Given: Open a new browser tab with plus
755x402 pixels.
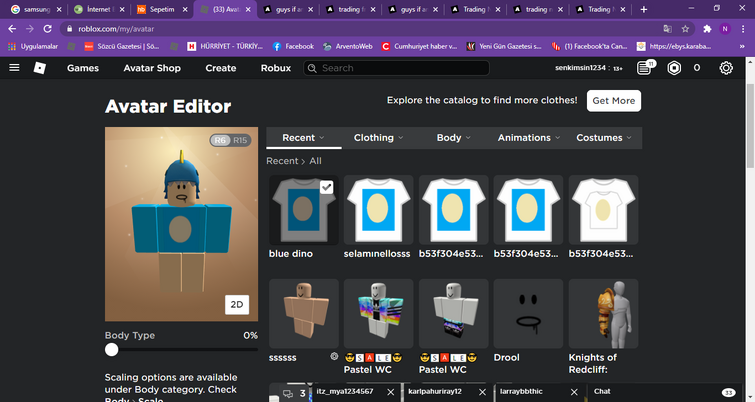Looking at the screenshot, I should click(x=644, y=9).
